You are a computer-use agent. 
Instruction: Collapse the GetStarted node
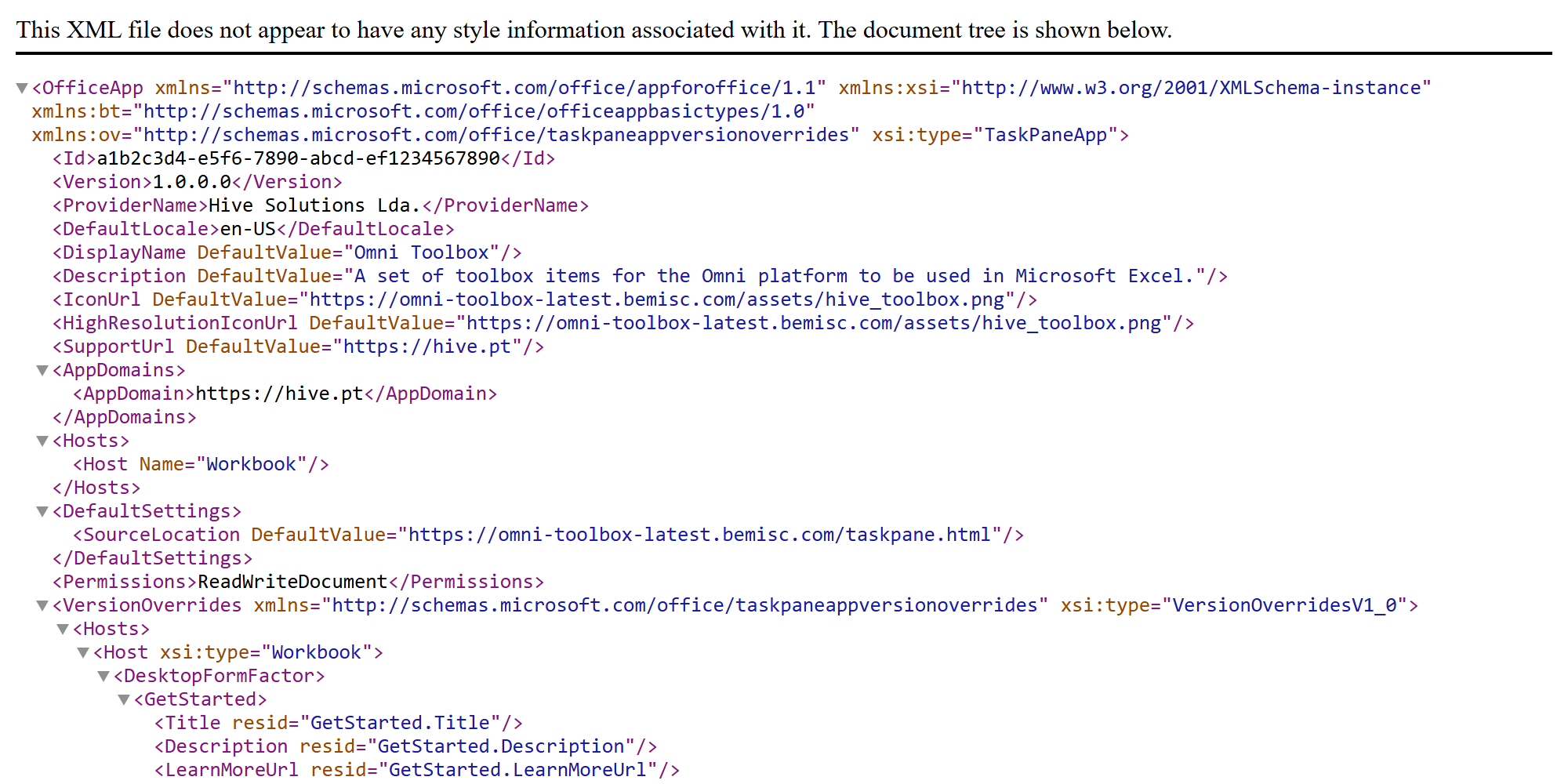(x=124, y=699)
